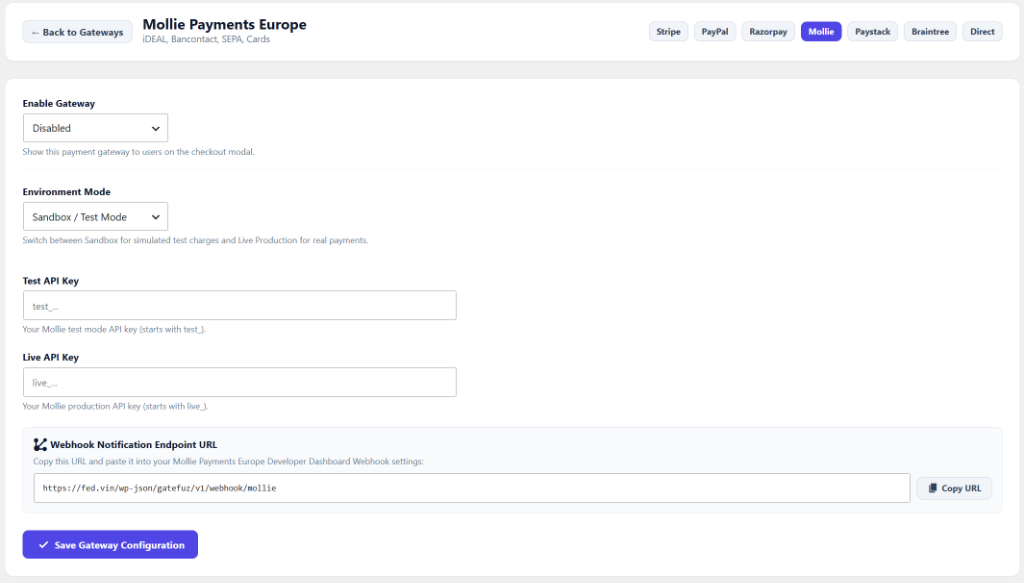Click the 'Your Mollie test mode API key' hint
This screenshot has height=583, width=1024.
click(114, 329)
